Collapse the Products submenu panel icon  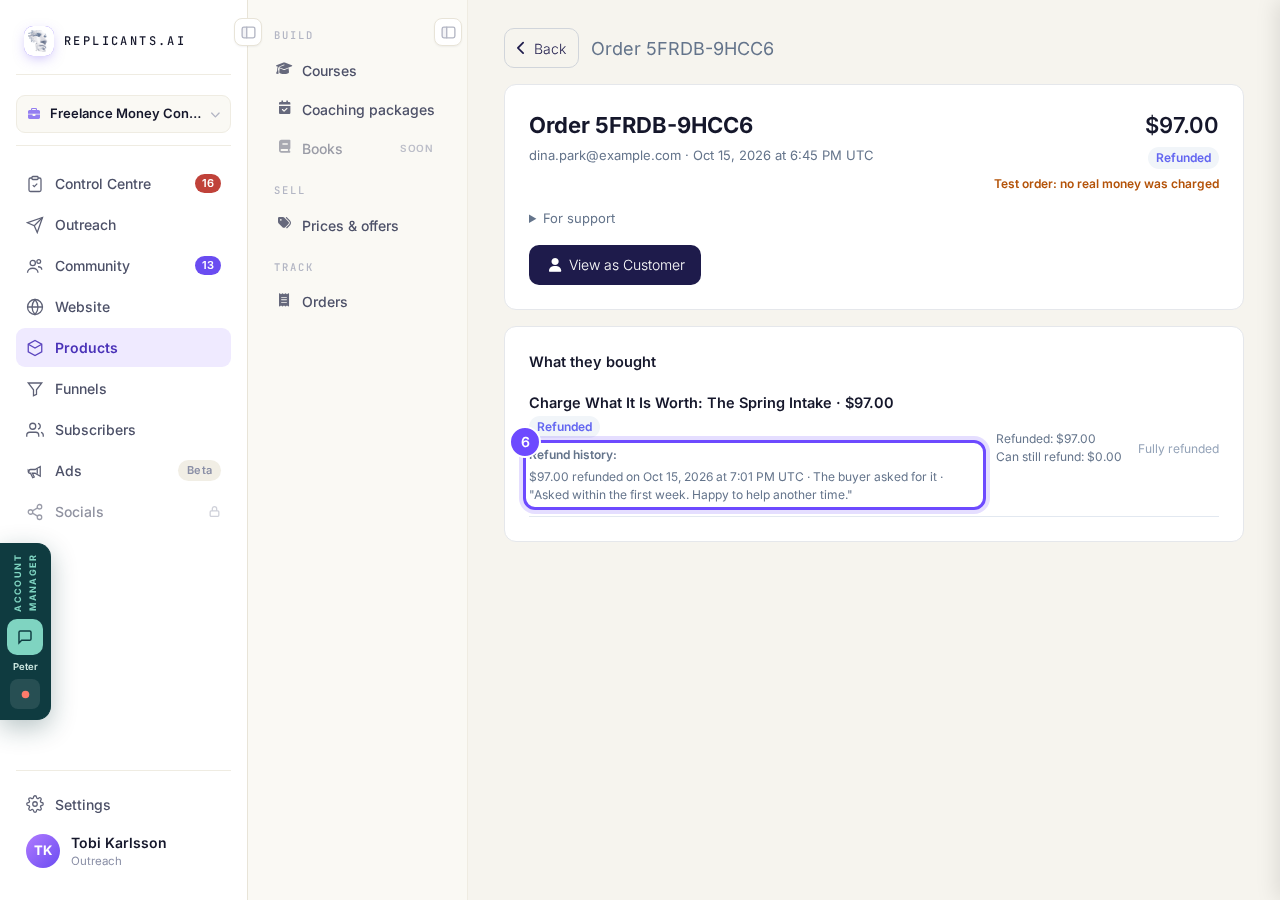point(448,32)
